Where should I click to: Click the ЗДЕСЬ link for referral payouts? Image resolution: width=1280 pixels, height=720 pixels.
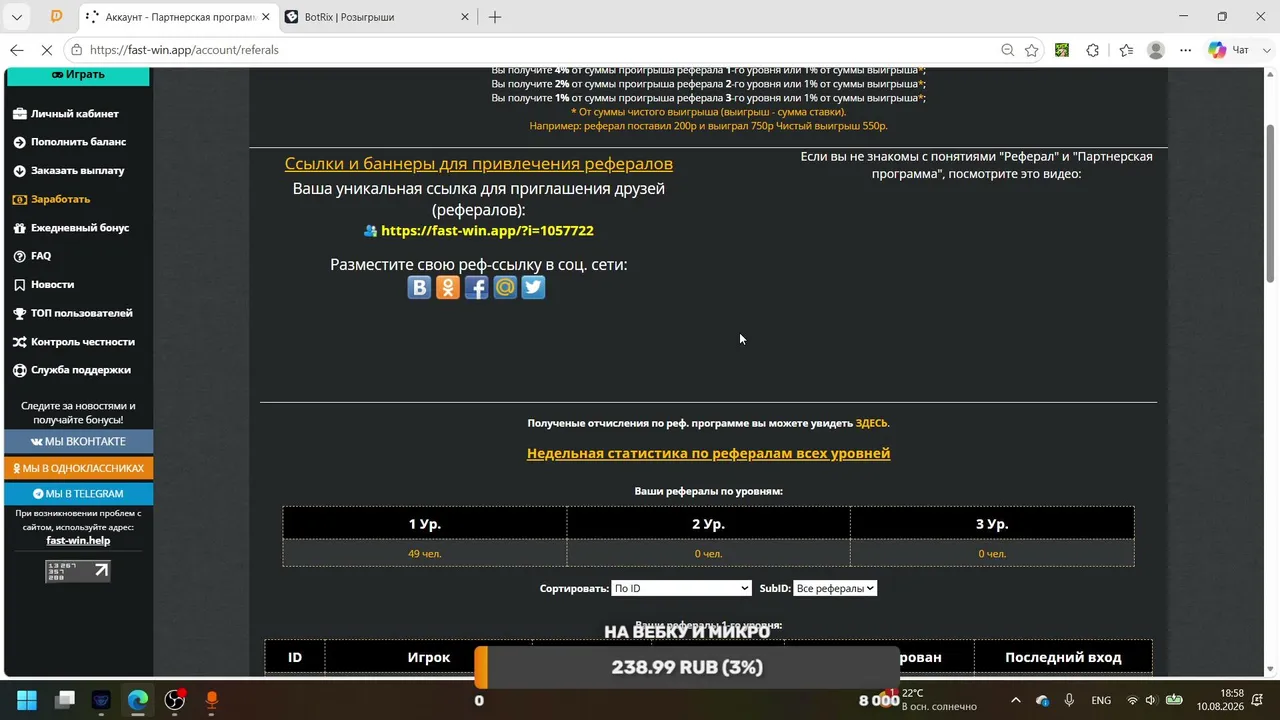click(x=872, y=423)
